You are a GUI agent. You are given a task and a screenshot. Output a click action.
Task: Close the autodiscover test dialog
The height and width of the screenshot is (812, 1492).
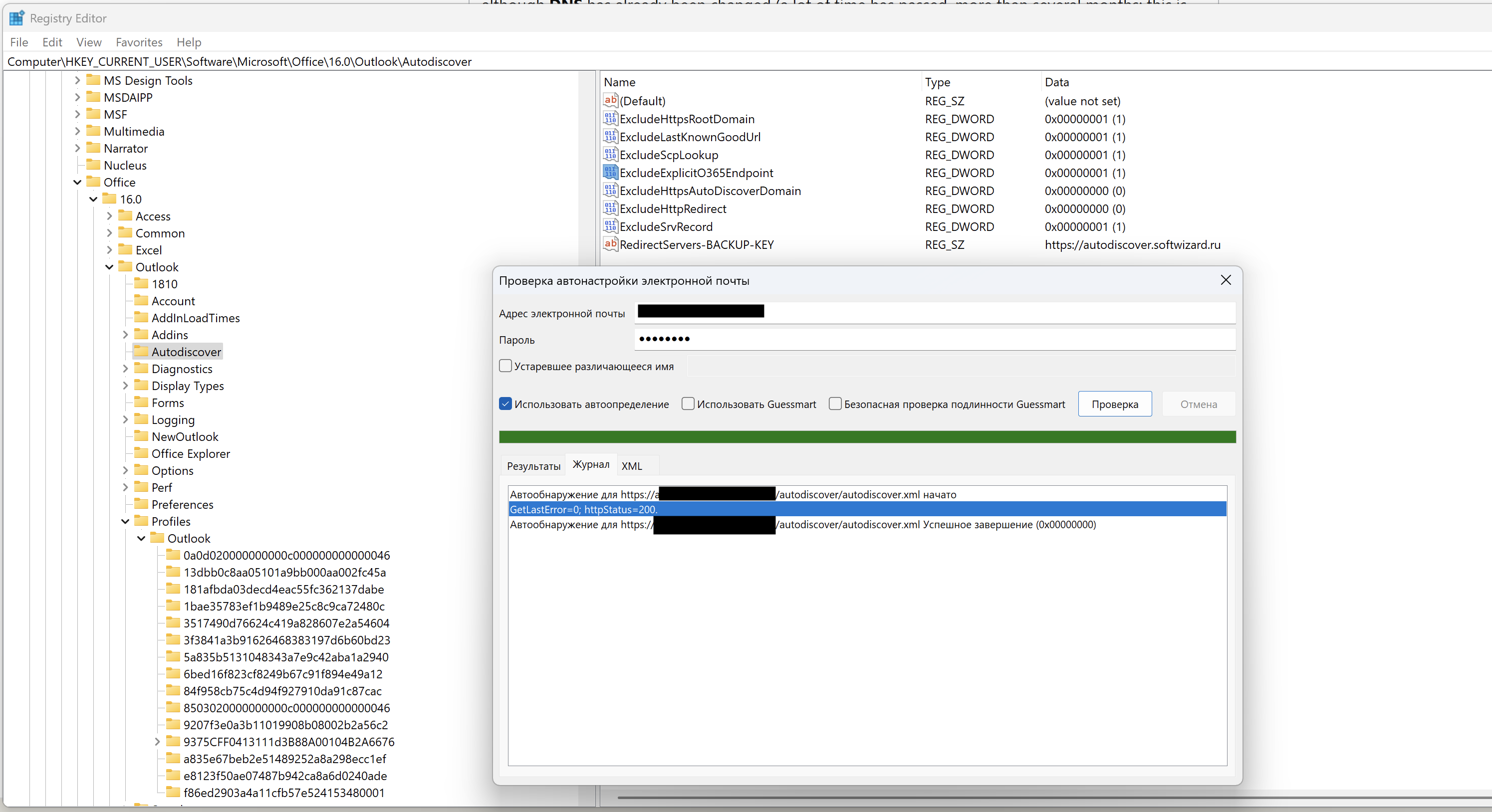click(1226, 280)
